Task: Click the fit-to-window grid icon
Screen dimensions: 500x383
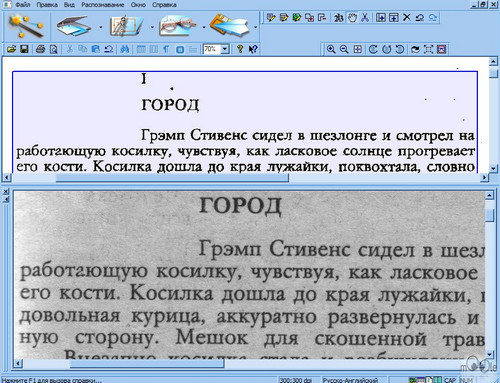Action: tap(357, 49)
